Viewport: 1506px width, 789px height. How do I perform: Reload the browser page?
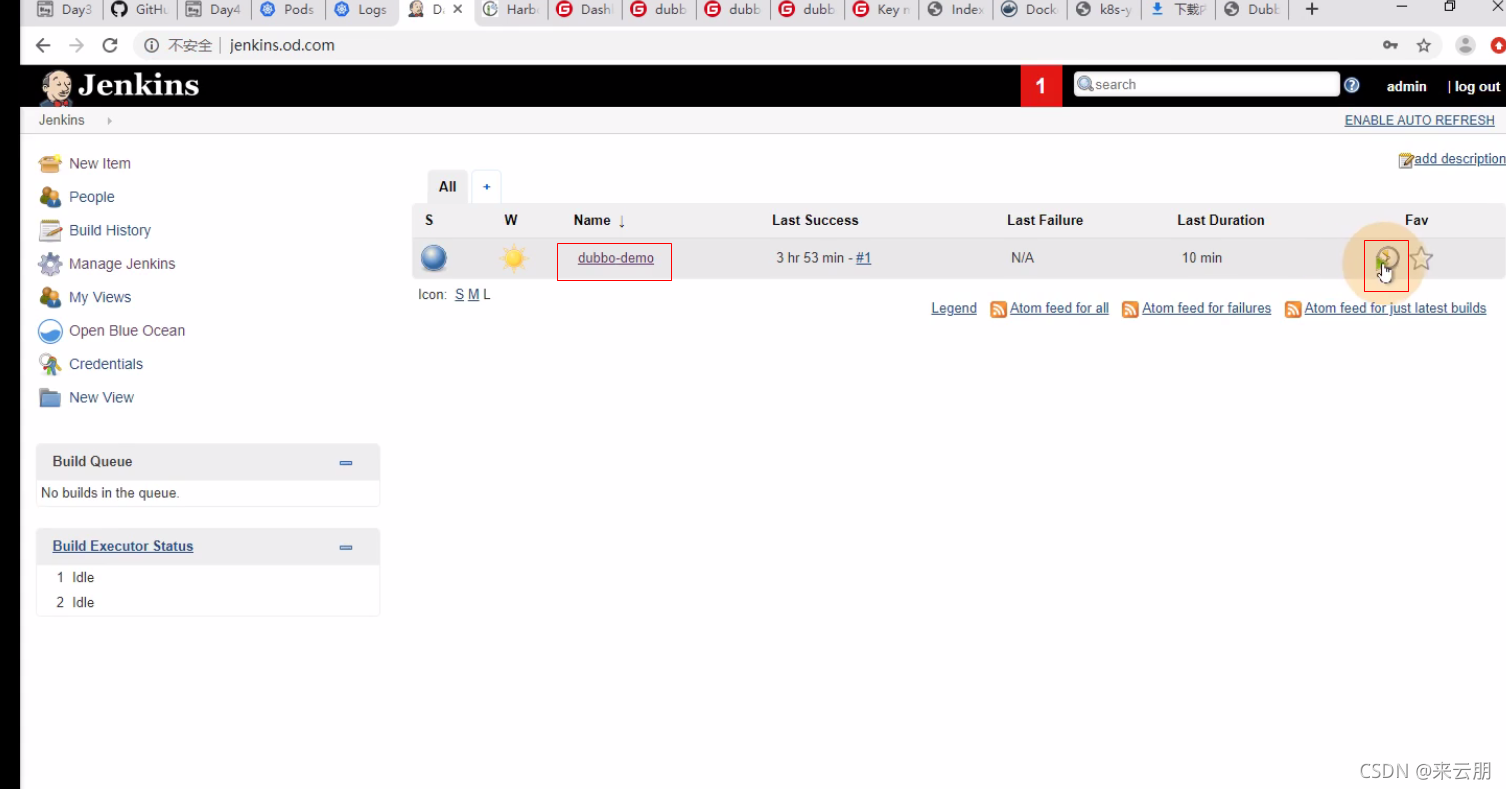click(110, 45)
